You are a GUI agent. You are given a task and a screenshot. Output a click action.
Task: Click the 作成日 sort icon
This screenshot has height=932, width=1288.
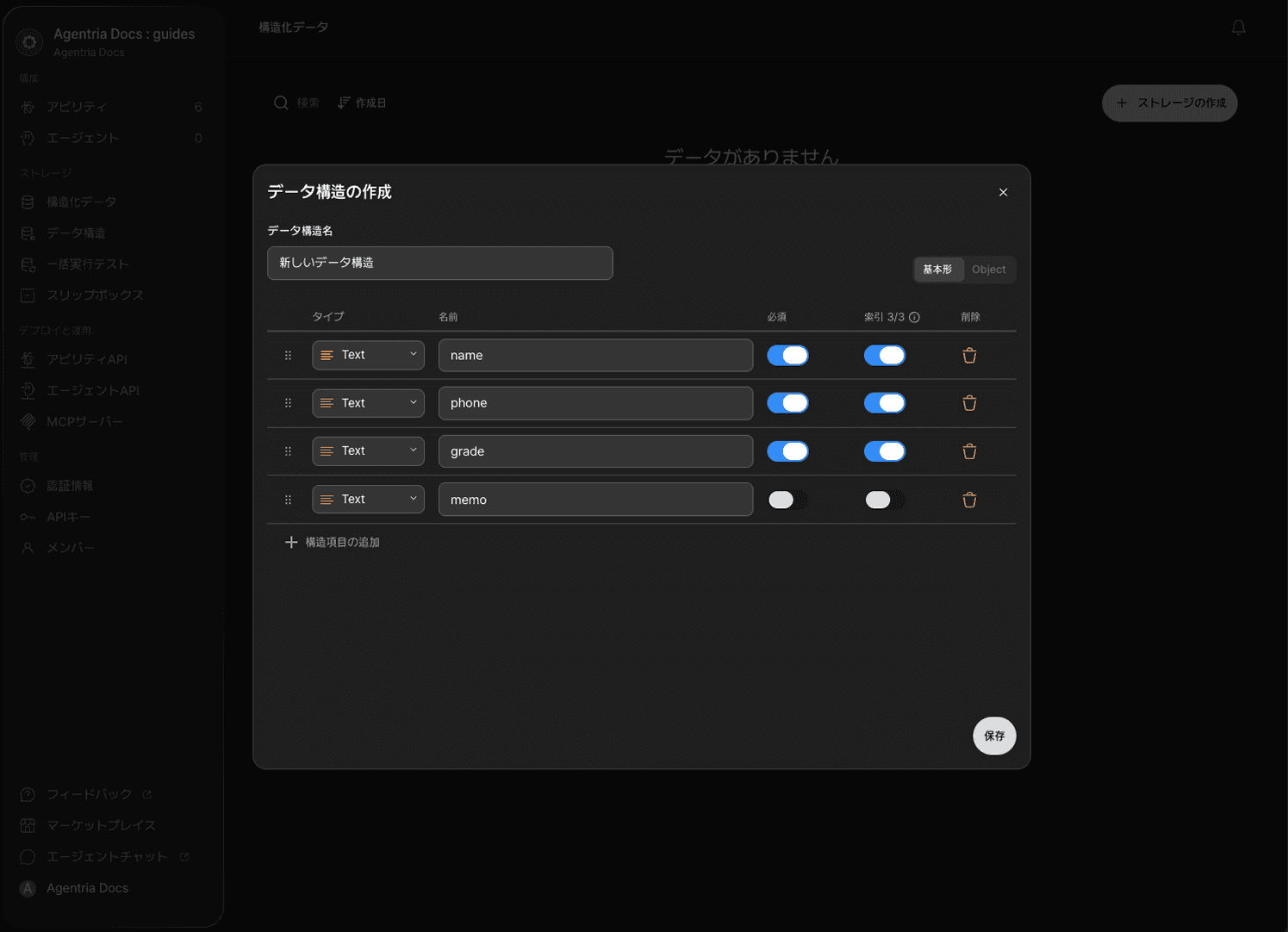point(344,103)
